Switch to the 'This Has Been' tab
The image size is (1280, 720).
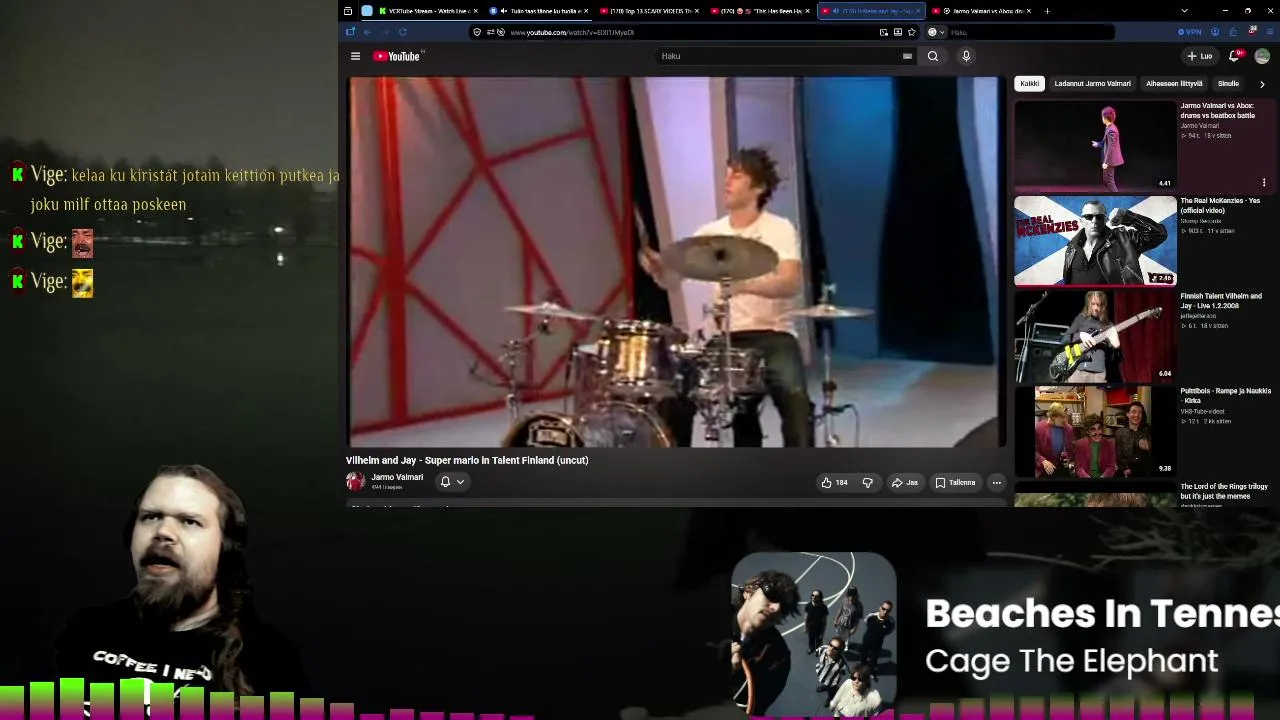(x=757, y=11)
